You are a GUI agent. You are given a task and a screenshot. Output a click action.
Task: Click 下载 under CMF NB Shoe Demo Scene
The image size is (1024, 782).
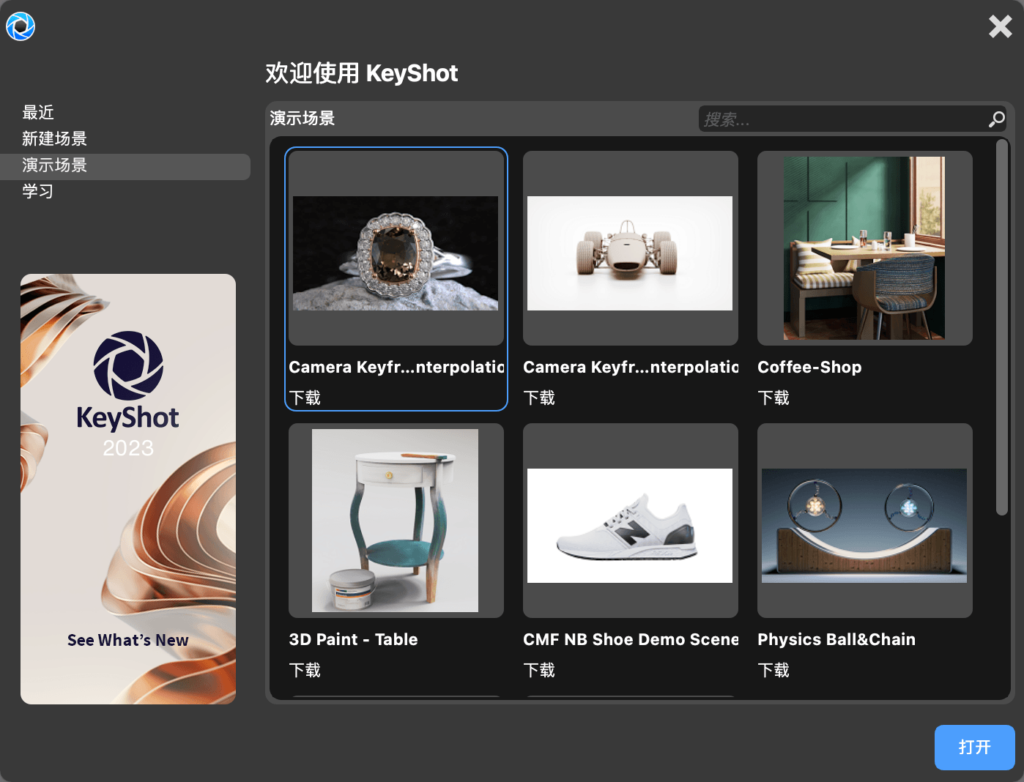(x=539, y=670)
